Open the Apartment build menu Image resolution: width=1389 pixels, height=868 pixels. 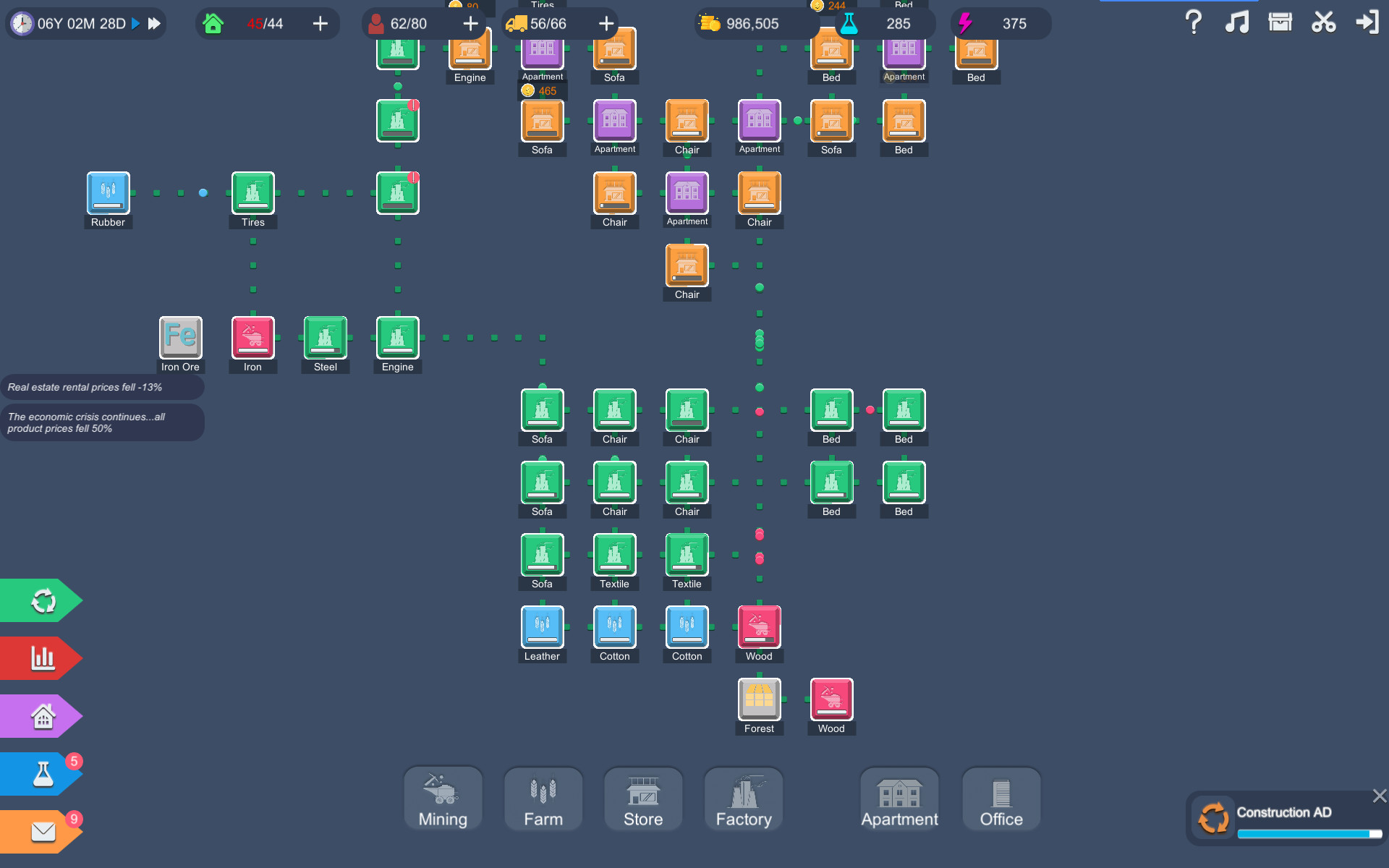click(899, 799)
